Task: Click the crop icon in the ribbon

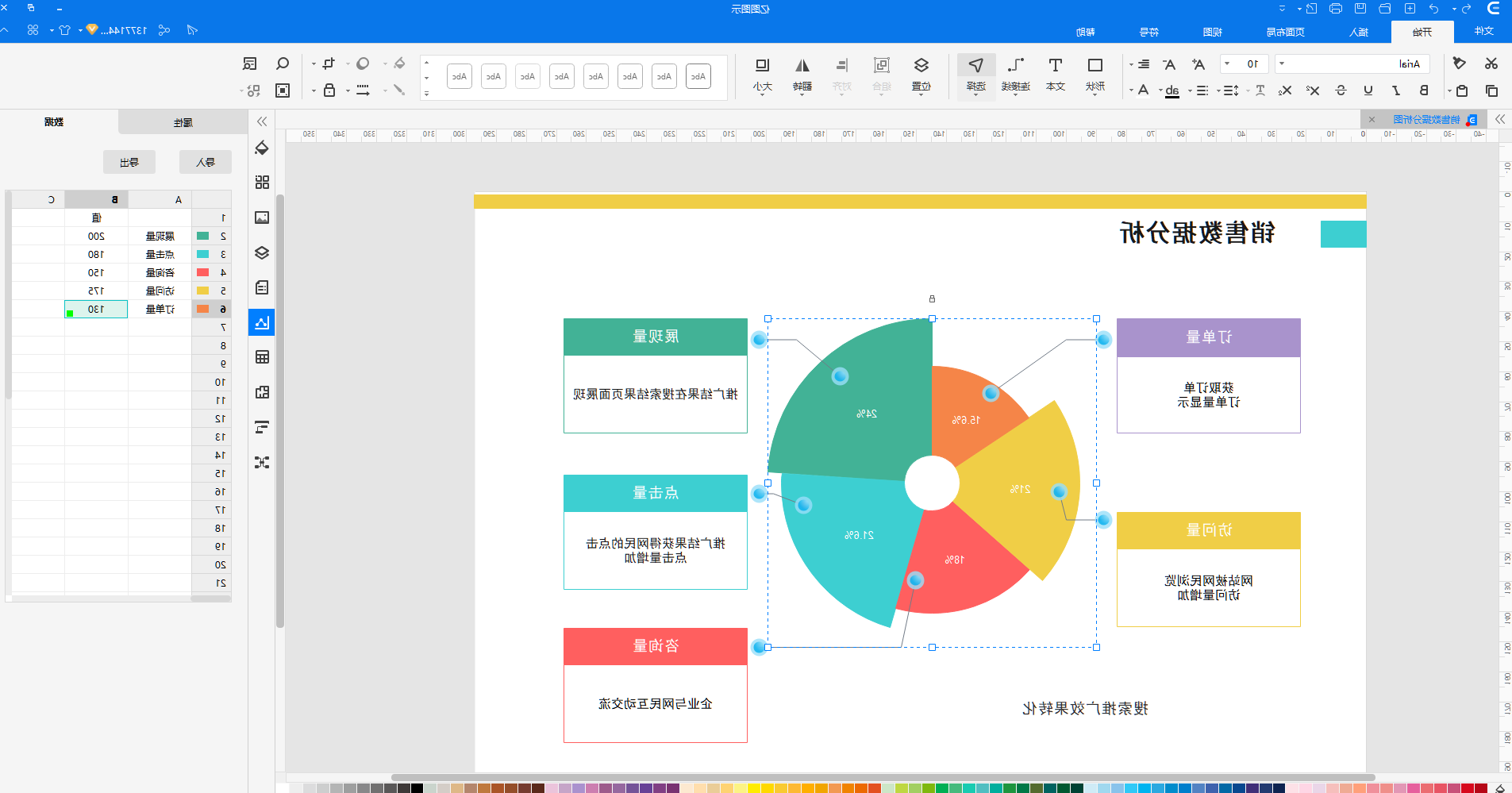Action: [329, 64]
